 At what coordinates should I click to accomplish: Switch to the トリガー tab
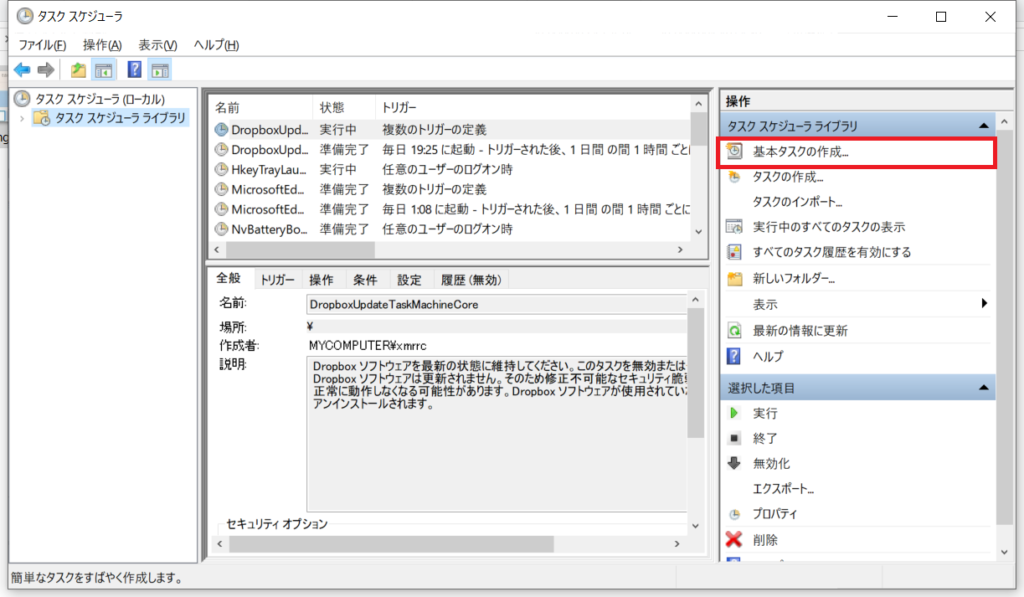[277, 280]
